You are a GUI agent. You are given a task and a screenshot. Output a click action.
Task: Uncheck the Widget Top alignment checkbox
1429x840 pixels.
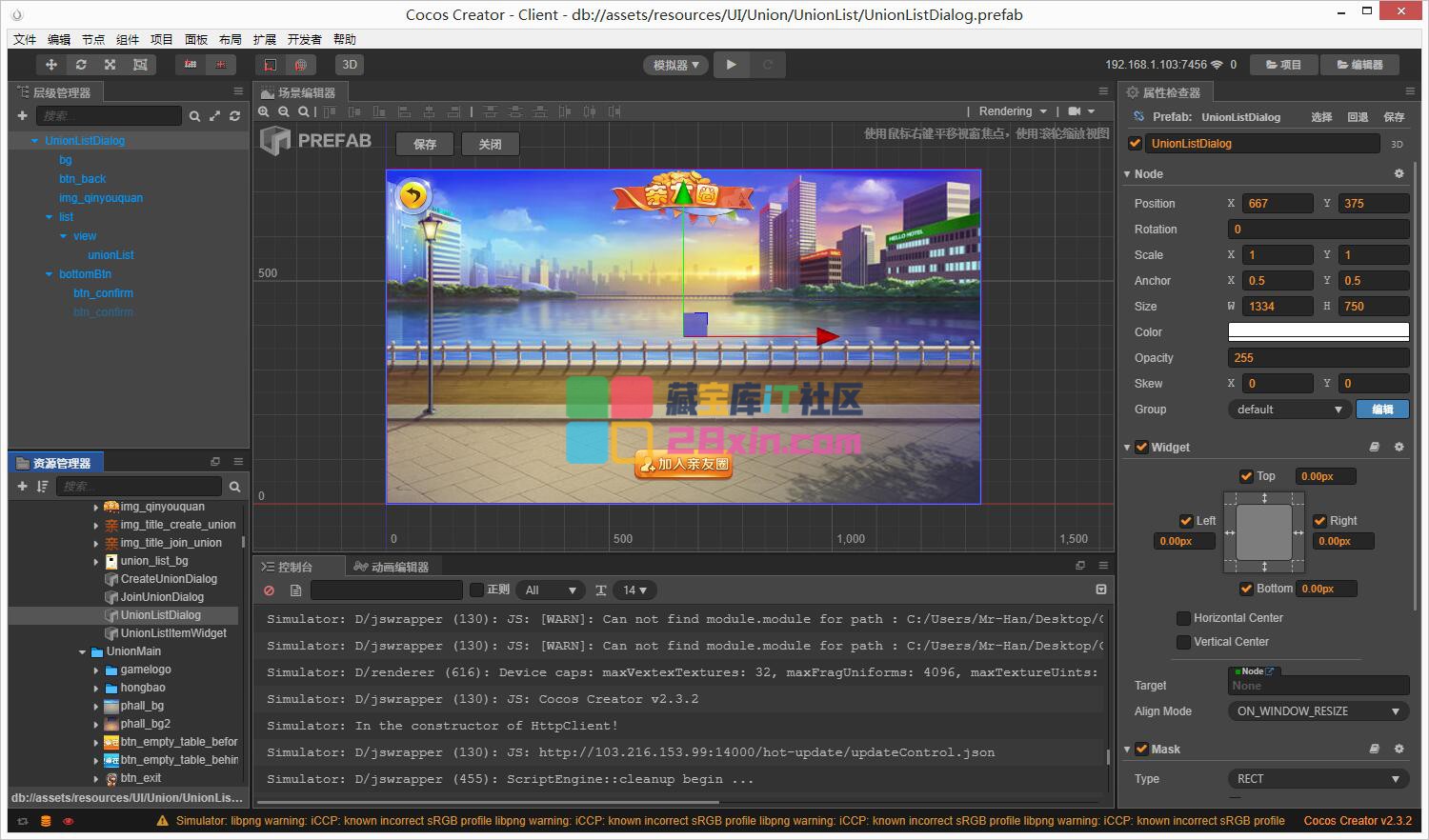pyautogui.click(x=1246, y=476)
